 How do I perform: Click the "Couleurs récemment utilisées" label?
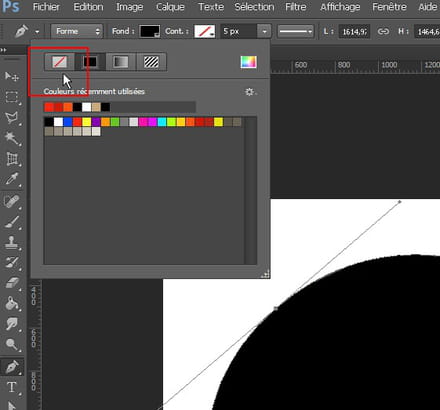pos(94,91)
